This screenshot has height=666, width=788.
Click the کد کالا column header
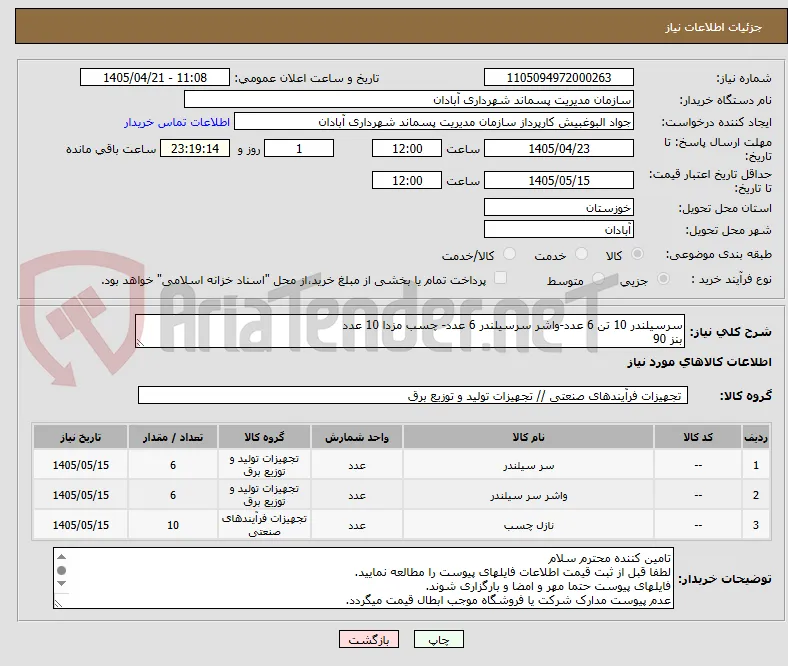[x=698, y=437]
